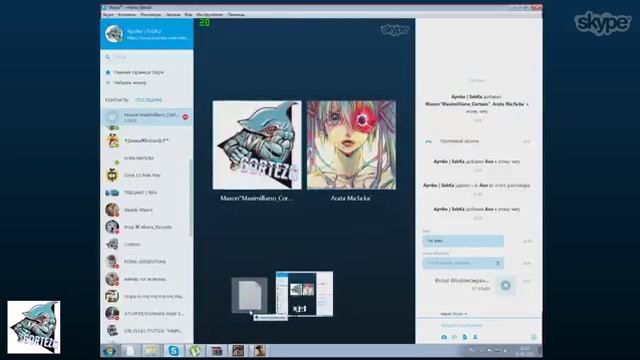Screen dimensions: 640x360
Task: Click Arata MaTaIka's anime participant picture
Action: tap(351, 145)
